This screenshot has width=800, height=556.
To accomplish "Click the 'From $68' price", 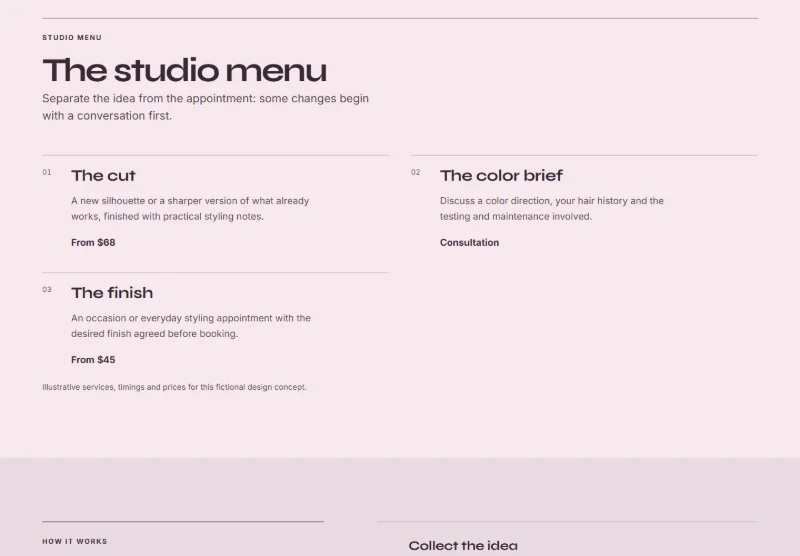I will tap(93, 243).
